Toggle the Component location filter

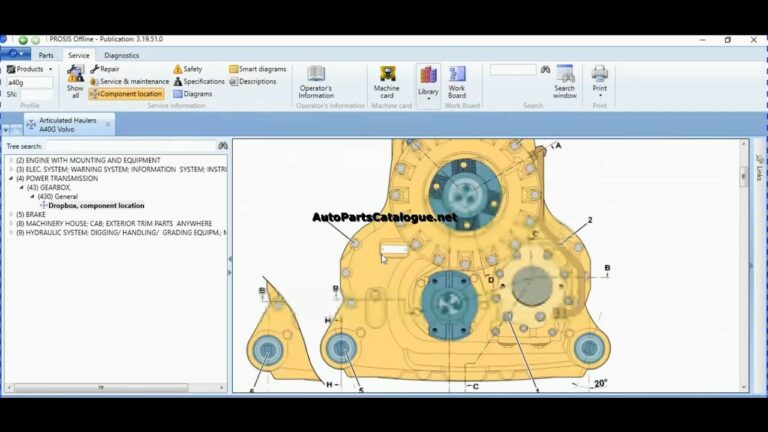click(126, 94)
